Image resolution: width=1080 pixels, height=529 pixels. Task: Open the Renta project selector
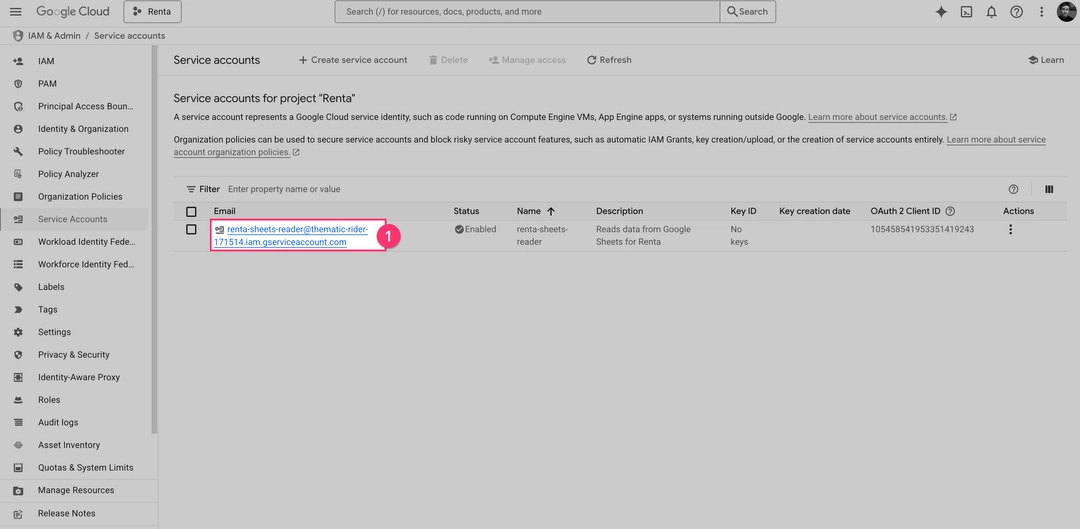pos(152,12)
